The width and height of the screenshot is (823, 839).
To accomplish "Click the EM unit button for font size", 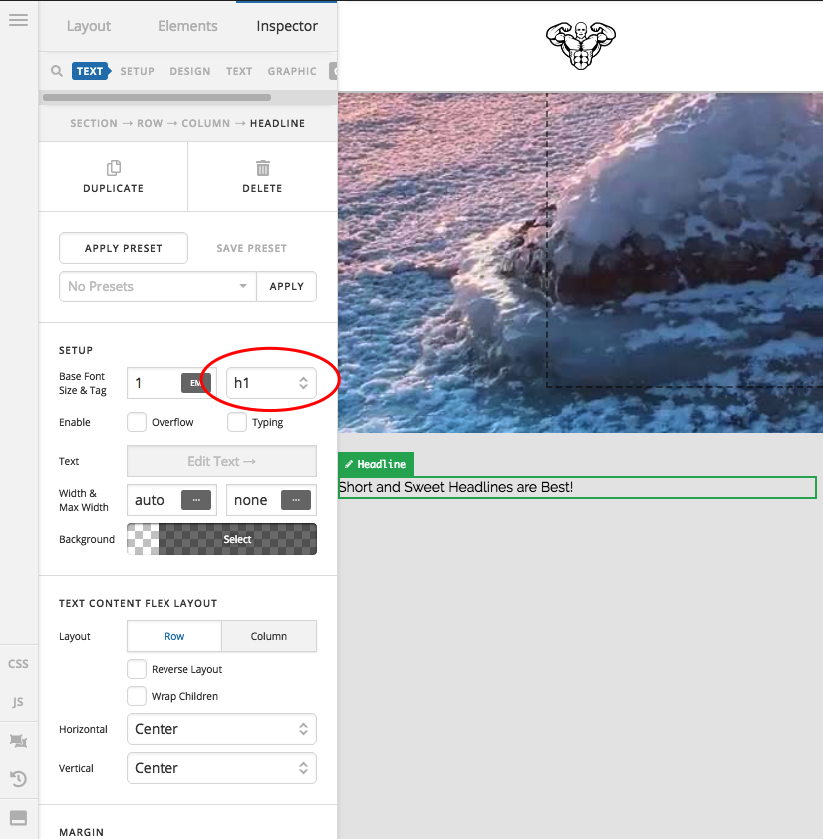I will point(196,383).
